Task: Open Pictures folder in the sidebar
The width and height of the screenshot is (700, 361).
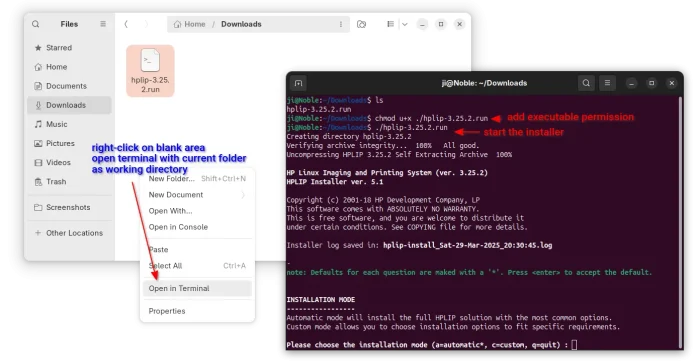Action: (70, 143)
